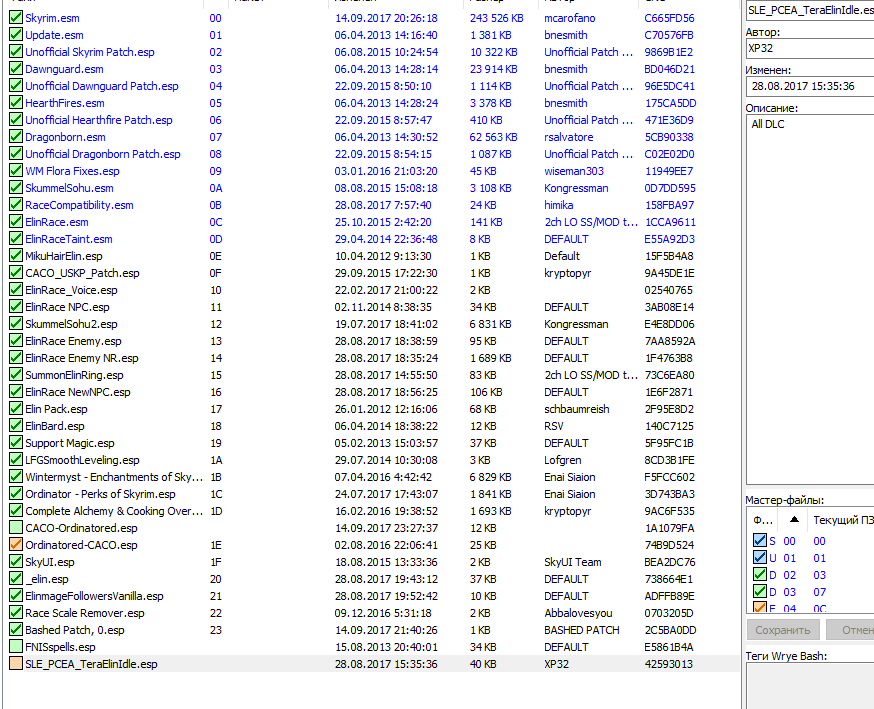874x709 pixels.
Task: Toggle the Dragonborn.esm checkbox
Action: (16, 137)
